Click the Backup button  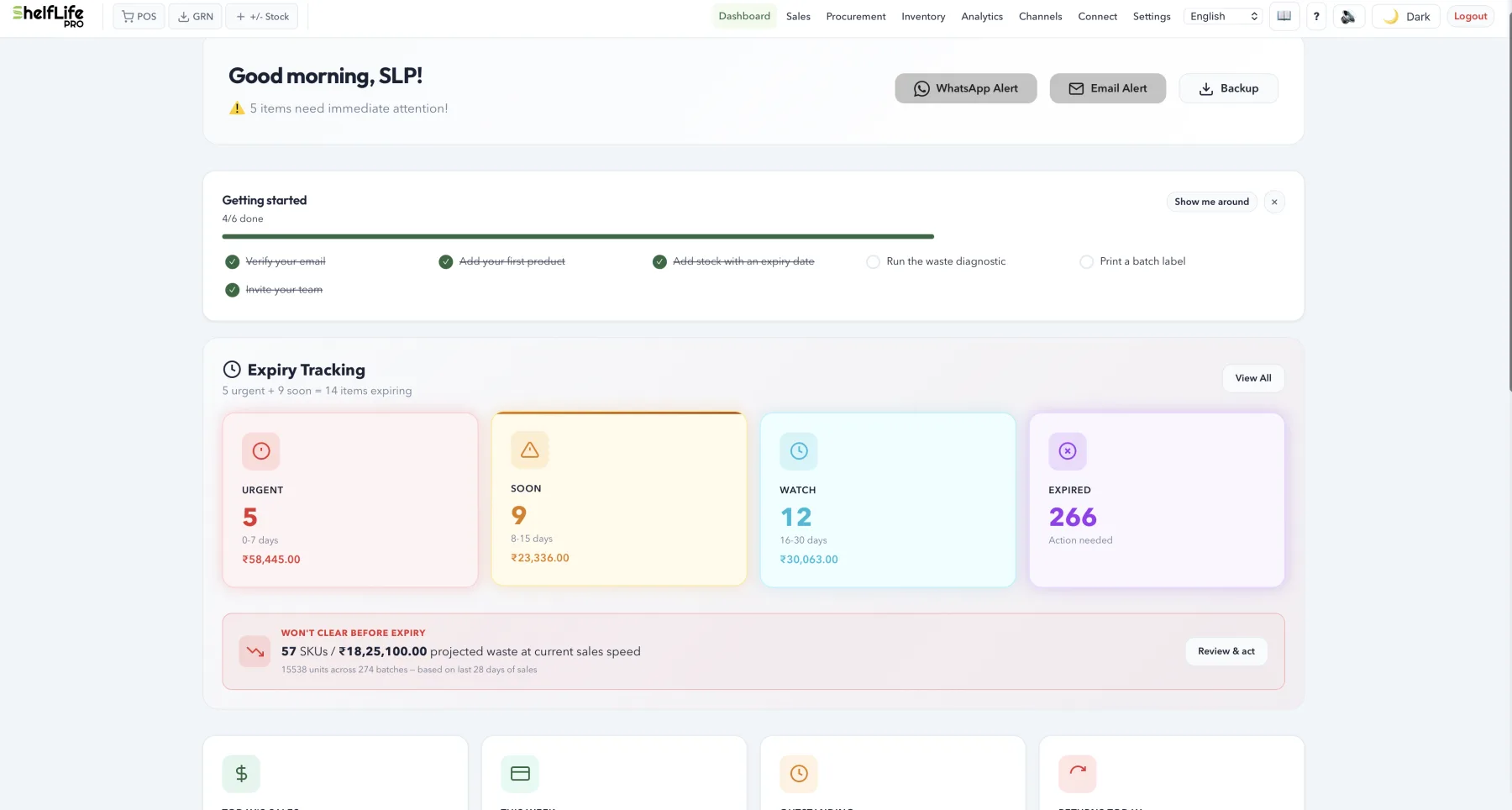[x=1228, y=88]
